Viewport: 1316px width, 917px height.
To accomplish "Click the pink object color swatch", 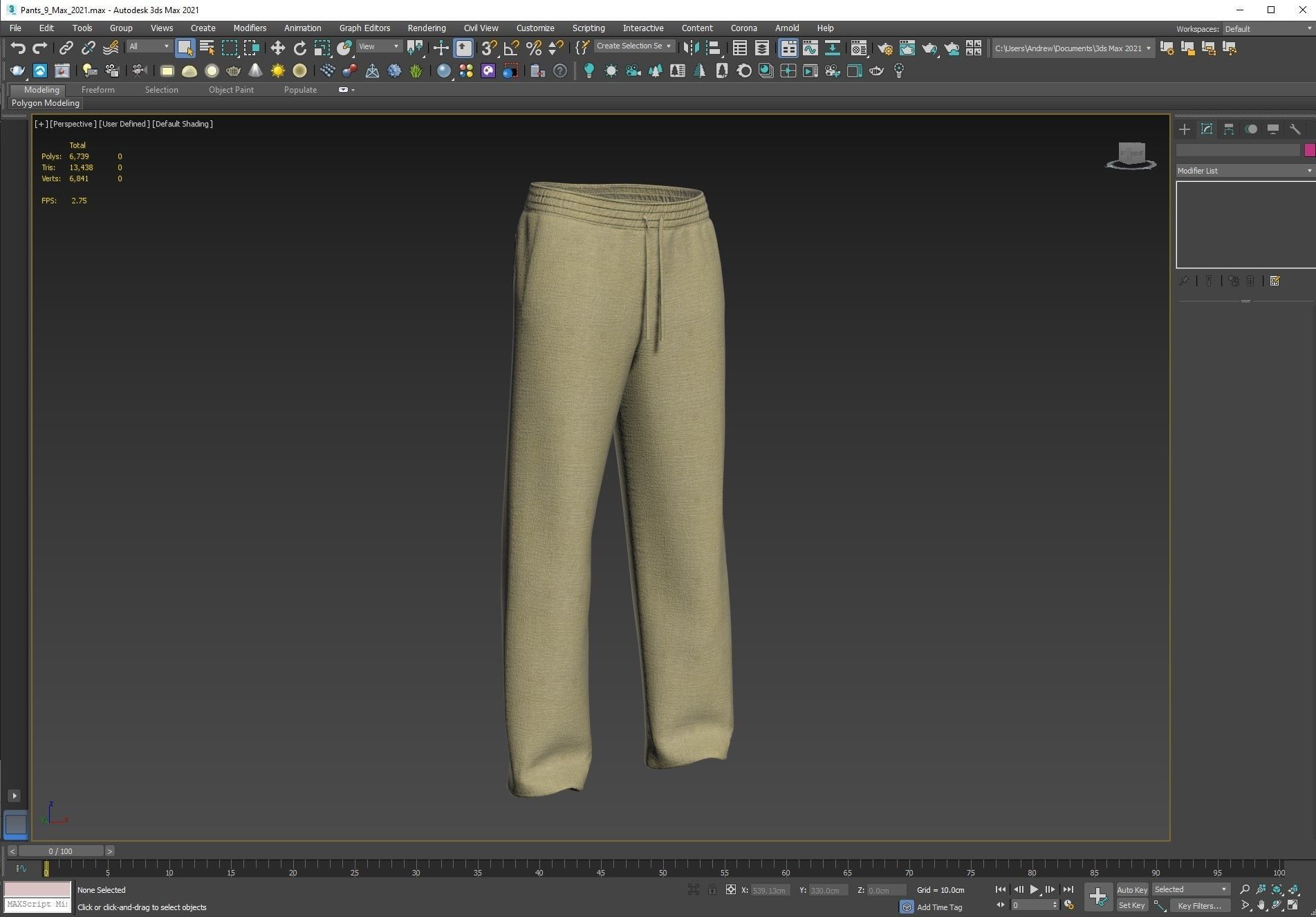I will pos(1309,150).
